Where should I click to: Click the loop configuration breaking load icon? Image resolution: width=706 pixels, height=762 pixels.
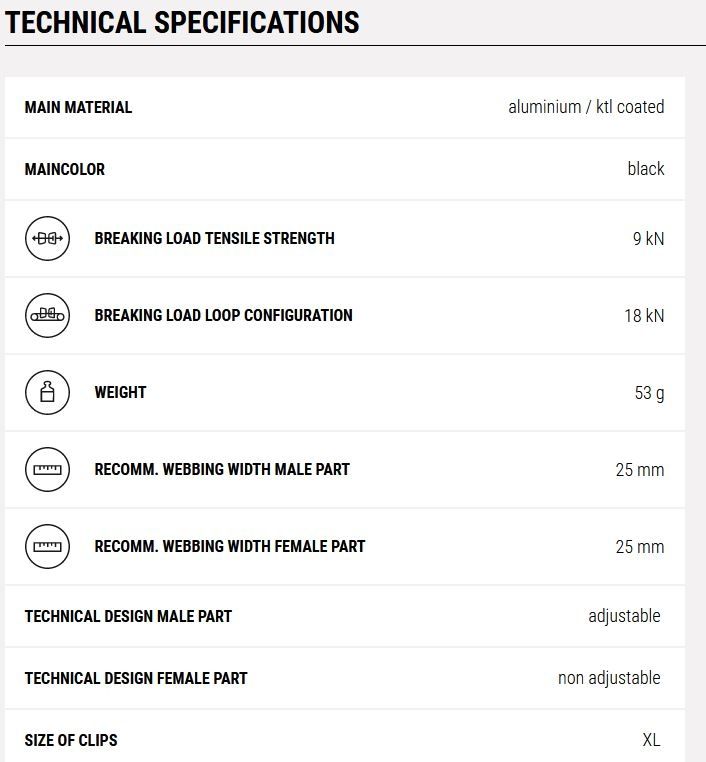[47, 316]
